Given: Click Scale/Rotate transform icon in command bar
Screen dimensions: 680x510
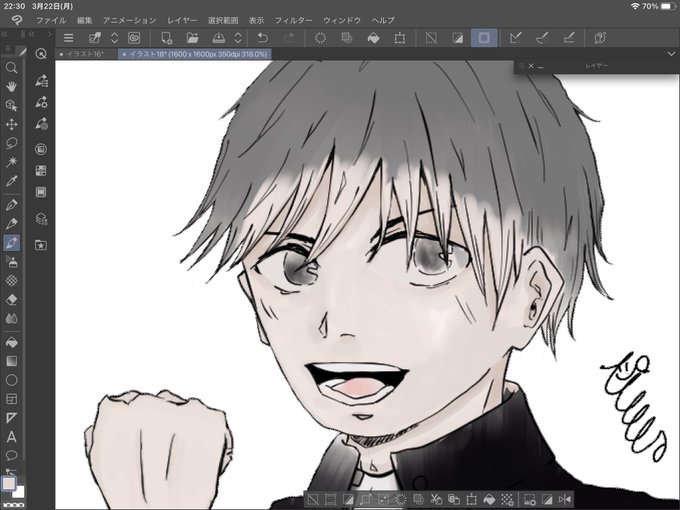Looking at the screenshot, I should pyautogui.click(x=399, y=38).
